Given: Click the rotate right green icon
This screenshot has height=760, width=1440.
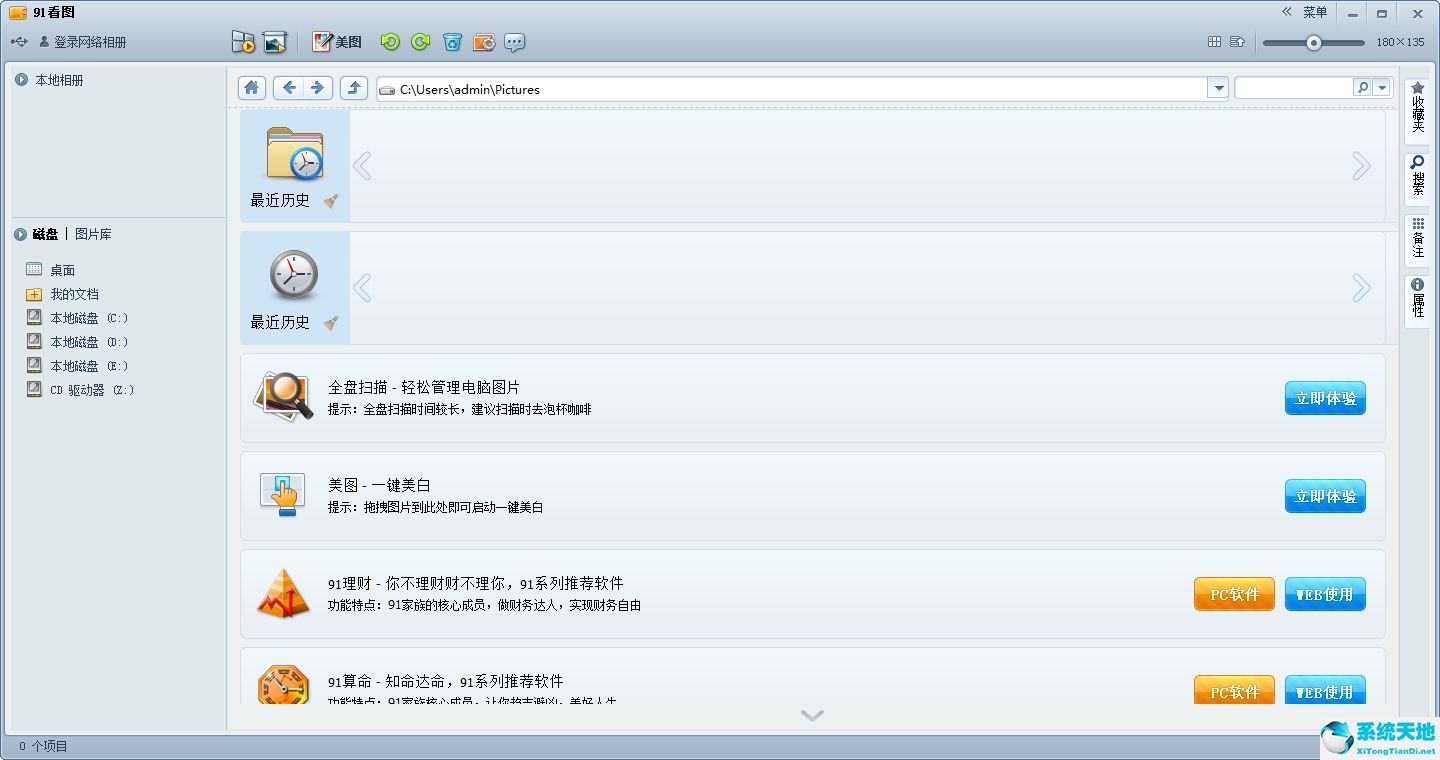Looking at the screenshot, I should click(421, 42).
